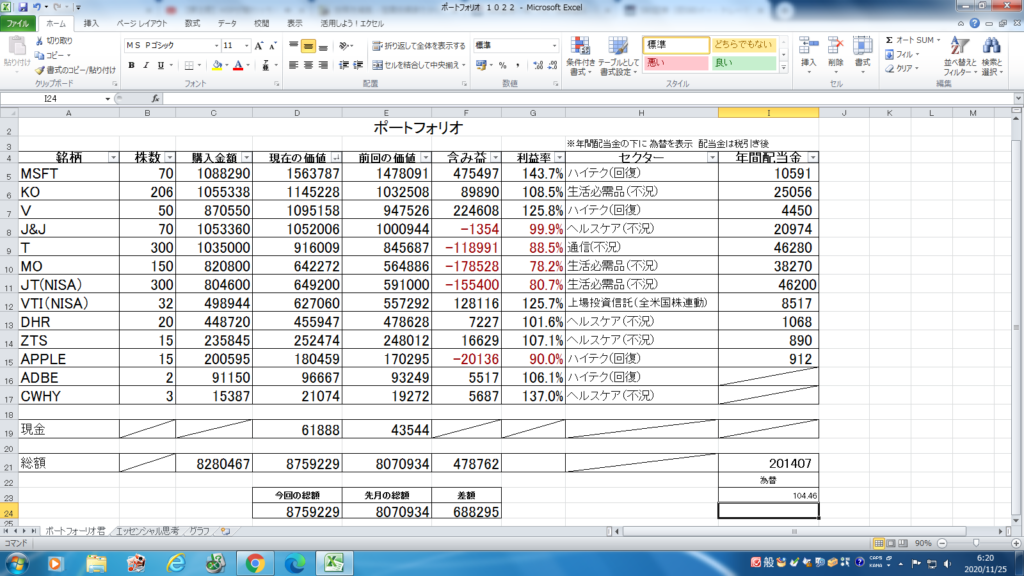Open the font size dropdown
Viewport: 1024px width, 576px height.
[x=246, y=46]
